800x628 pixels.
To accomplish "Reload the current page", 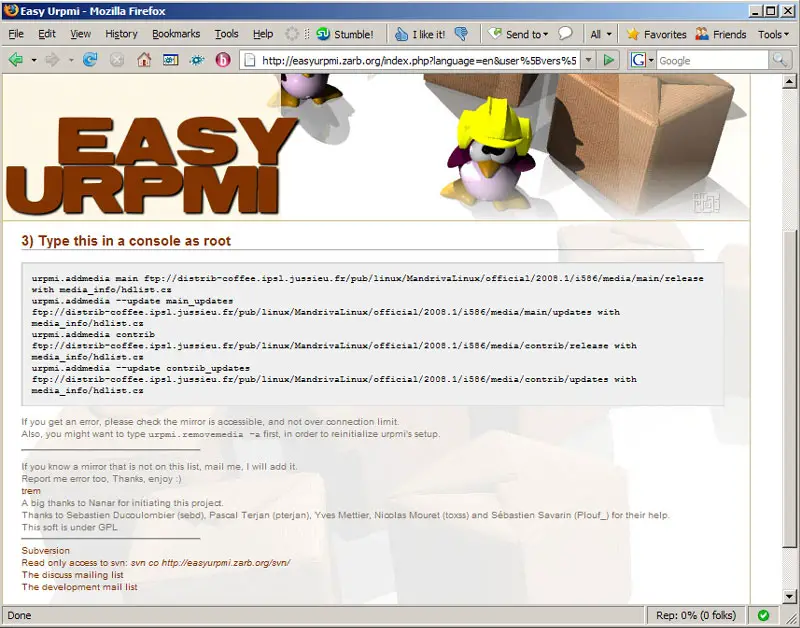I will pos(90,60).
